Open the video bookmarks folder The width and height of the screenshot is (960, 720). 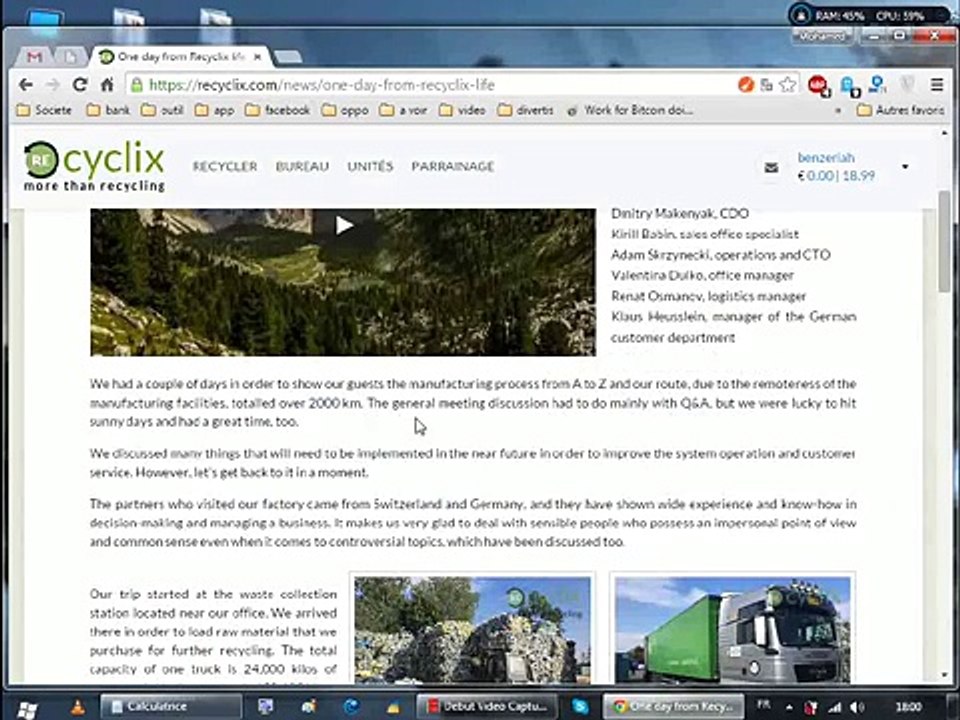coord(462,110)
